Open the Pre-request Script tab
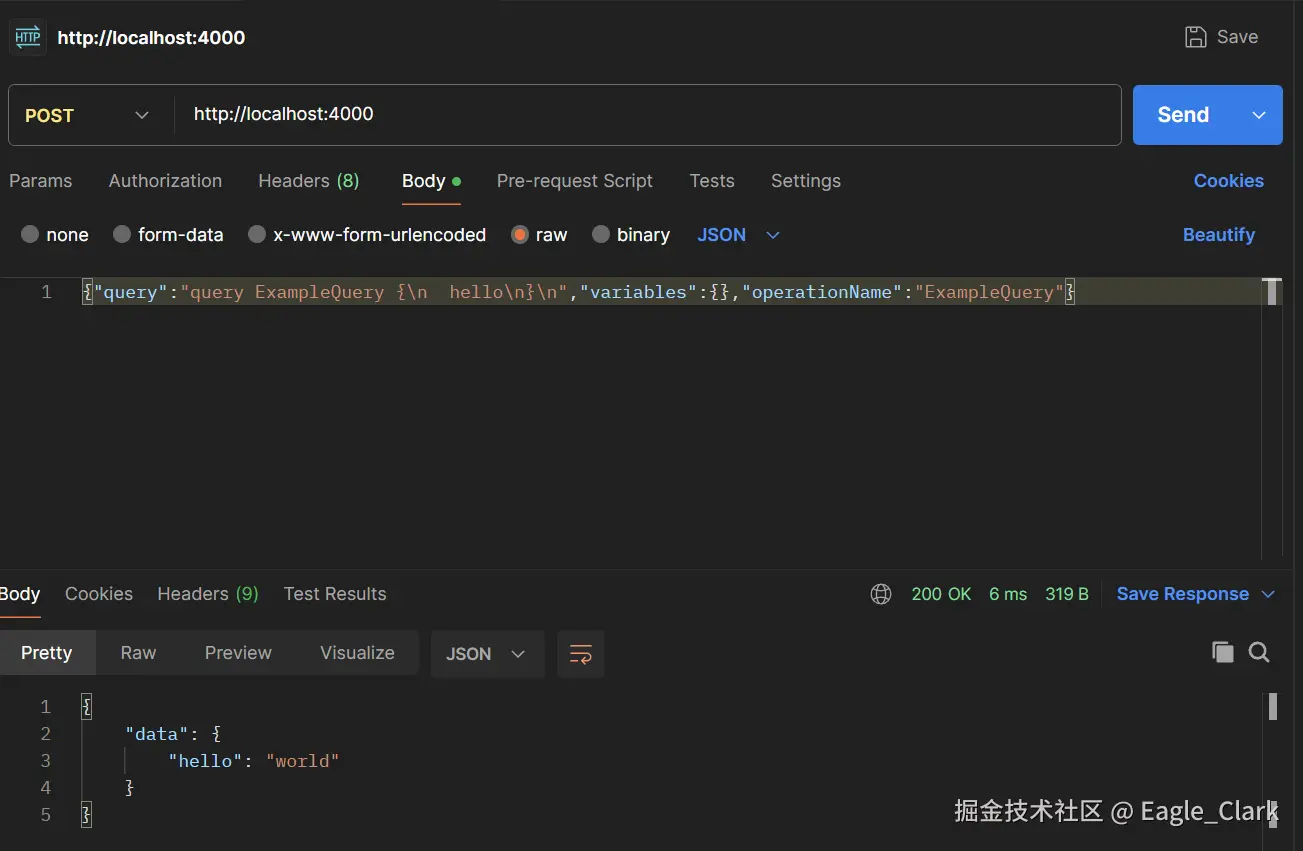The image size is (1303, 851). click(x=574, y=181)
